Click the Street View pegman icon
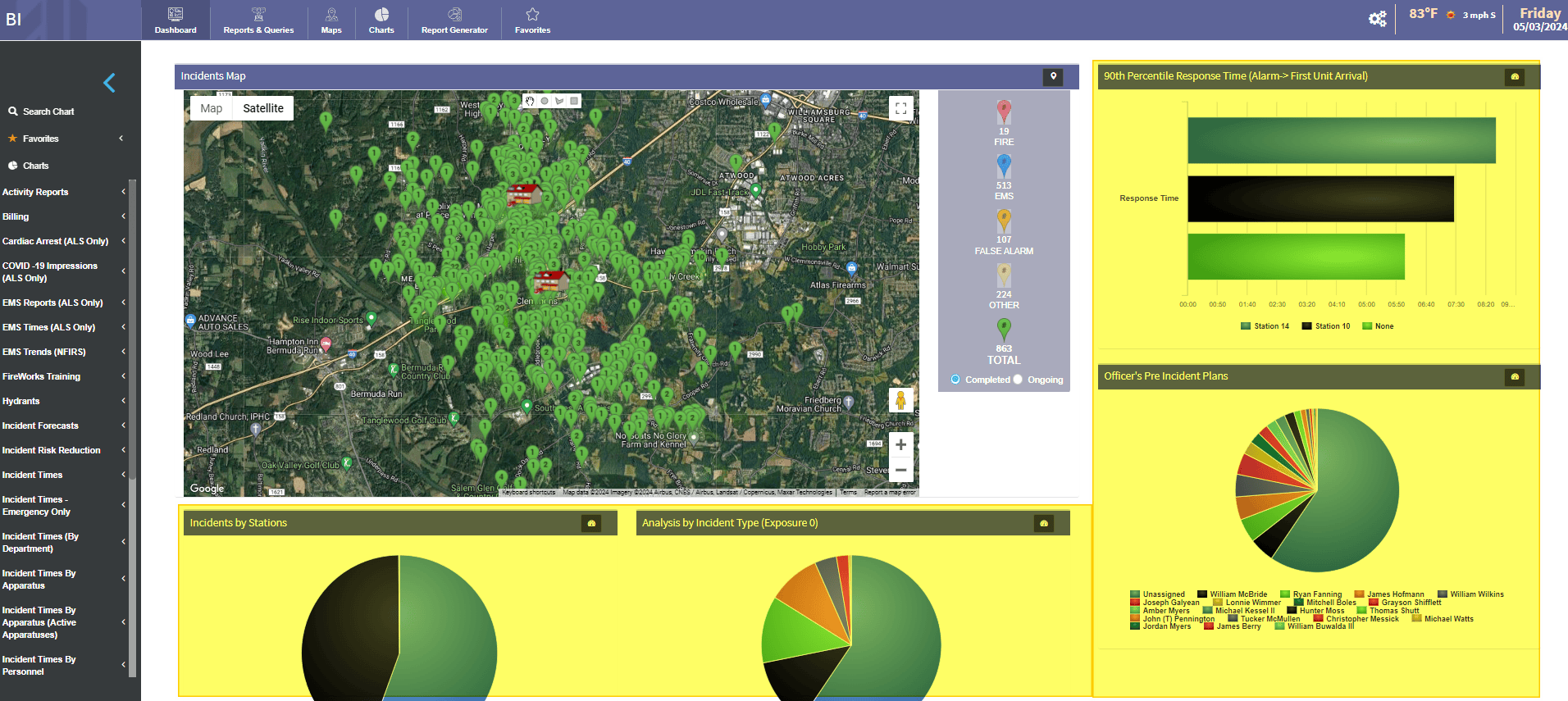The height and width of the screenshot is (701, 1568). point(900,400)
